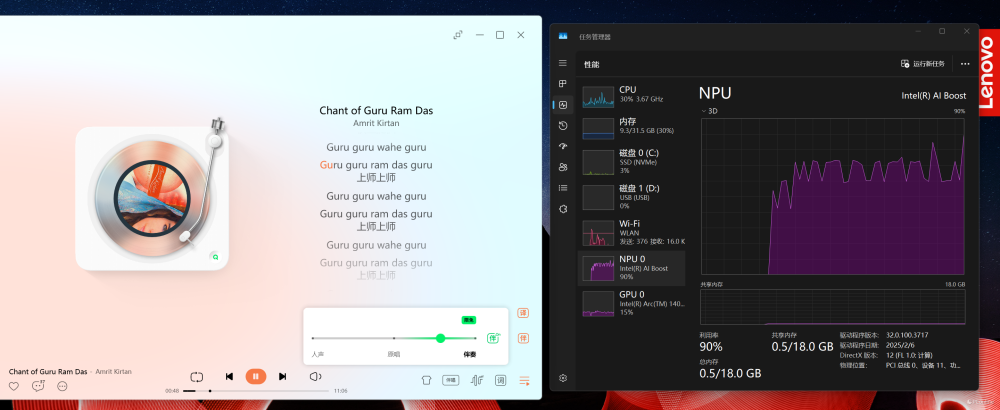
Task: Select 人声 vocal mode label
Action: click(x=318, y=355)
